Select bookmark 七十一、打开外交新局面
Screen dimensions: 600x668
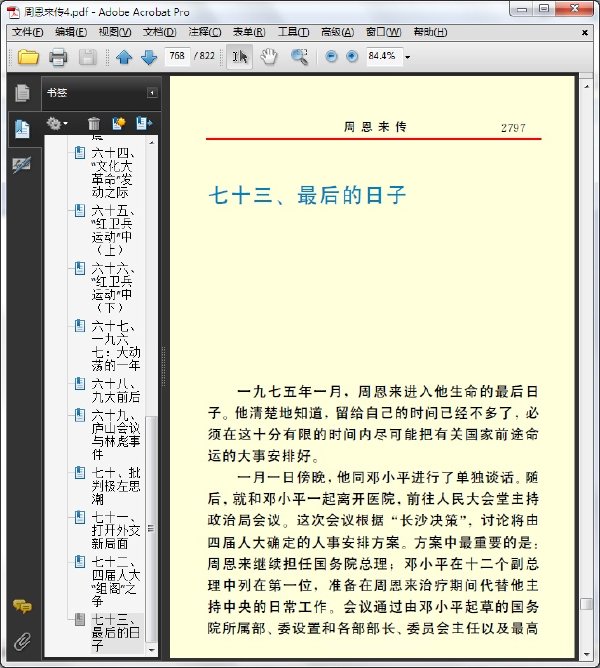coord(115,530)
